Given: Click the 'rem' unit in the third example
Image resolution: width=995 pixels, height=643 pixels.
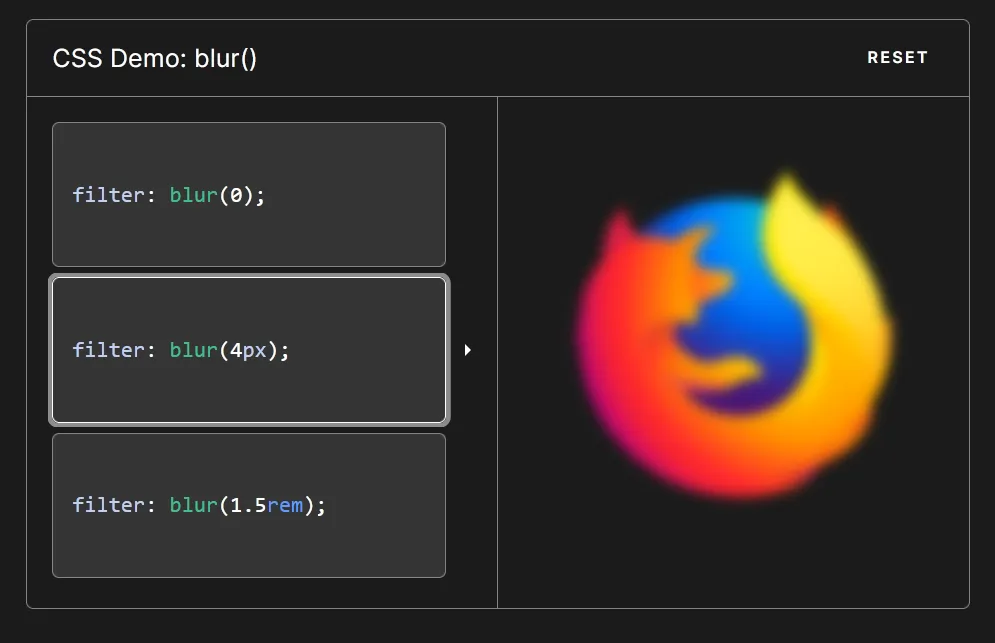Looking at the screenshot, I should (x=285, y=505).
